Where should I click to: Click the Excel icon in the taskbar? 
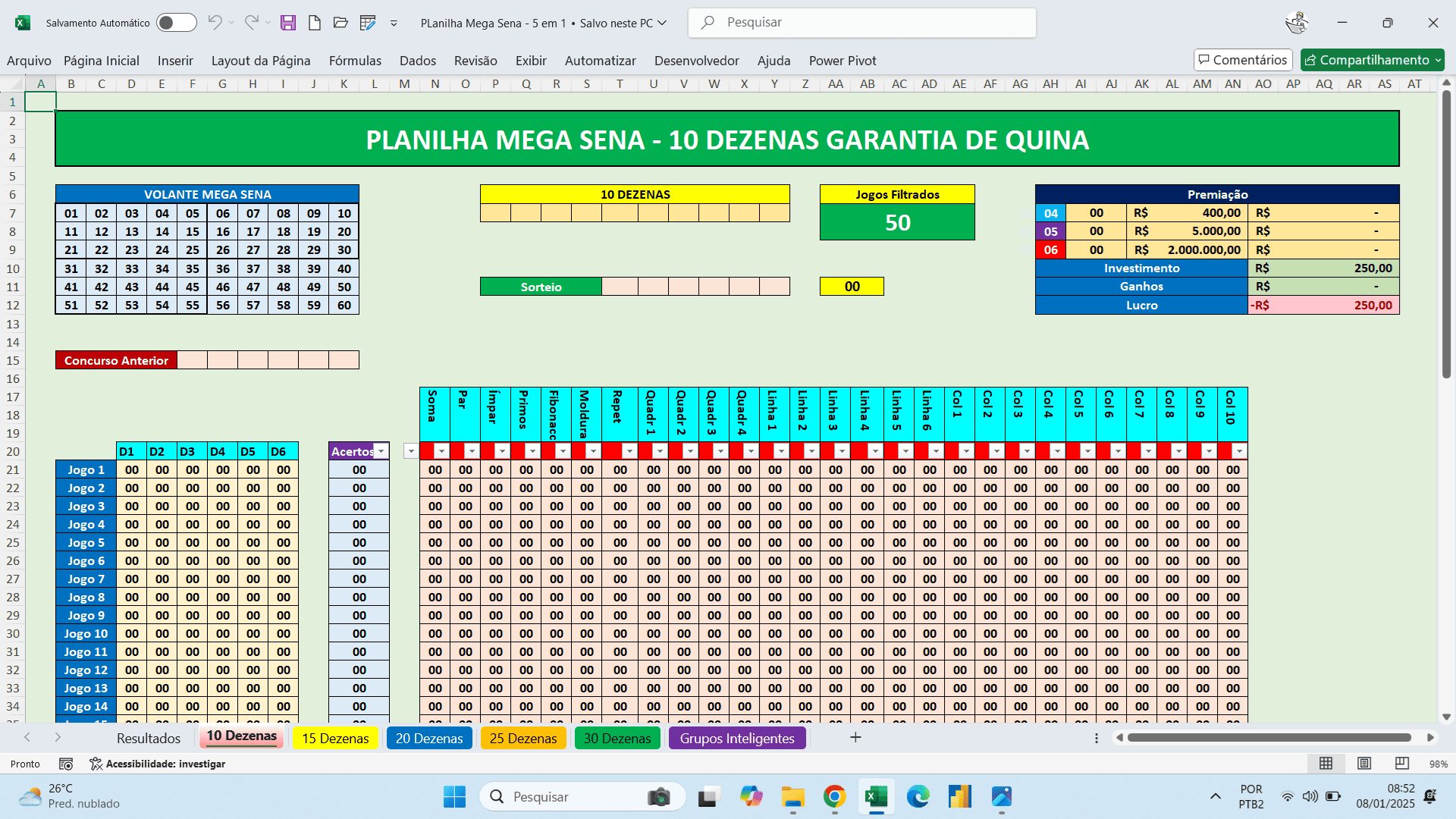[876, 797]
